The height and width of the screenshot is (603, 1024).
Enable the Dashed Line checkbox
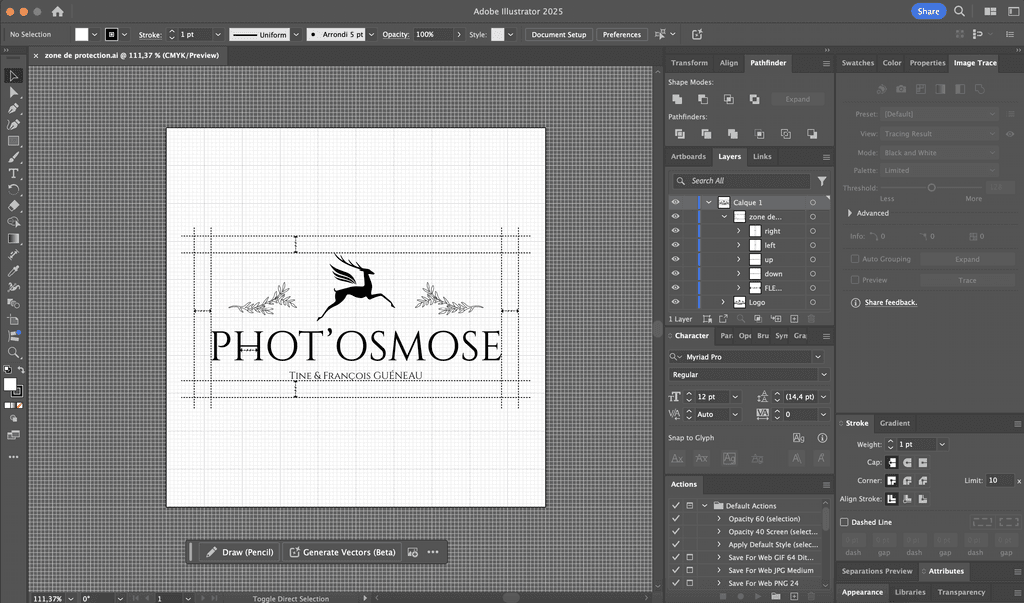(x=844, y=522)
